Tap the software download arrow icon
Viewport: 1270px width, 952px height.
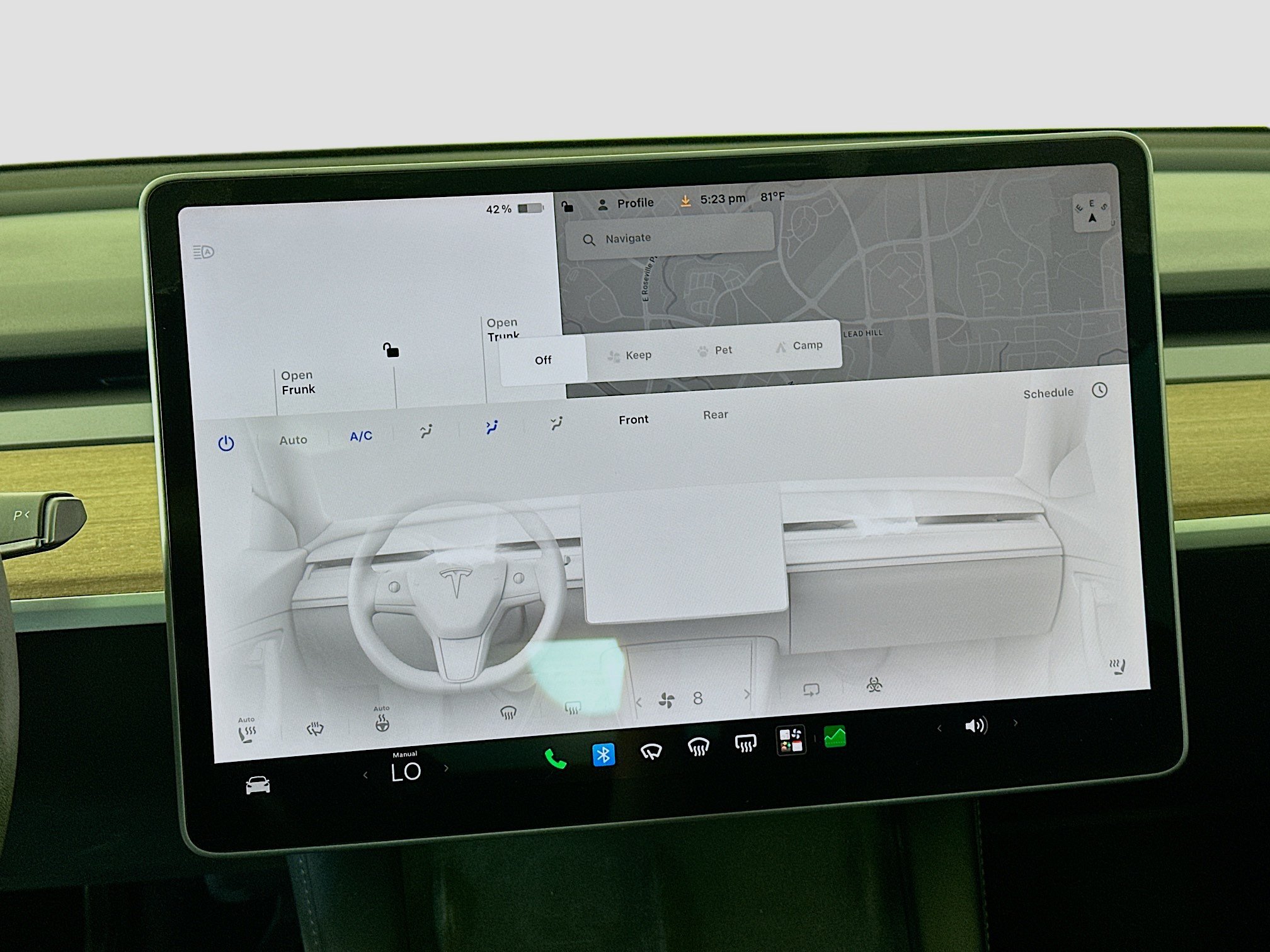(685, 200)
